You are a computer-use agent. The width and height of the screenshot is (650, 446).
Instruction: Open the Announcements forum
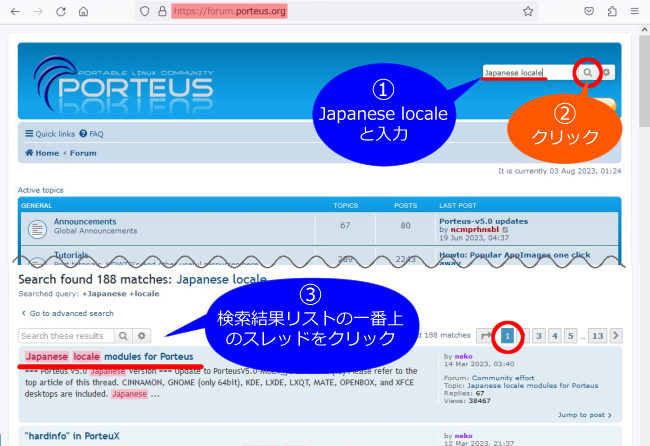(x=85, y=221)
